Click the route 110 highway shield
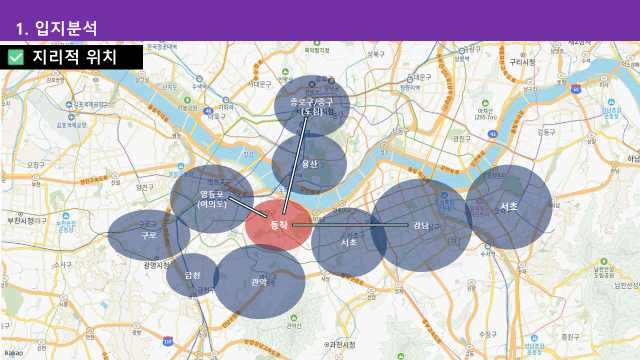This screenshot has width=640, height=360. click(x=168, y=341)
